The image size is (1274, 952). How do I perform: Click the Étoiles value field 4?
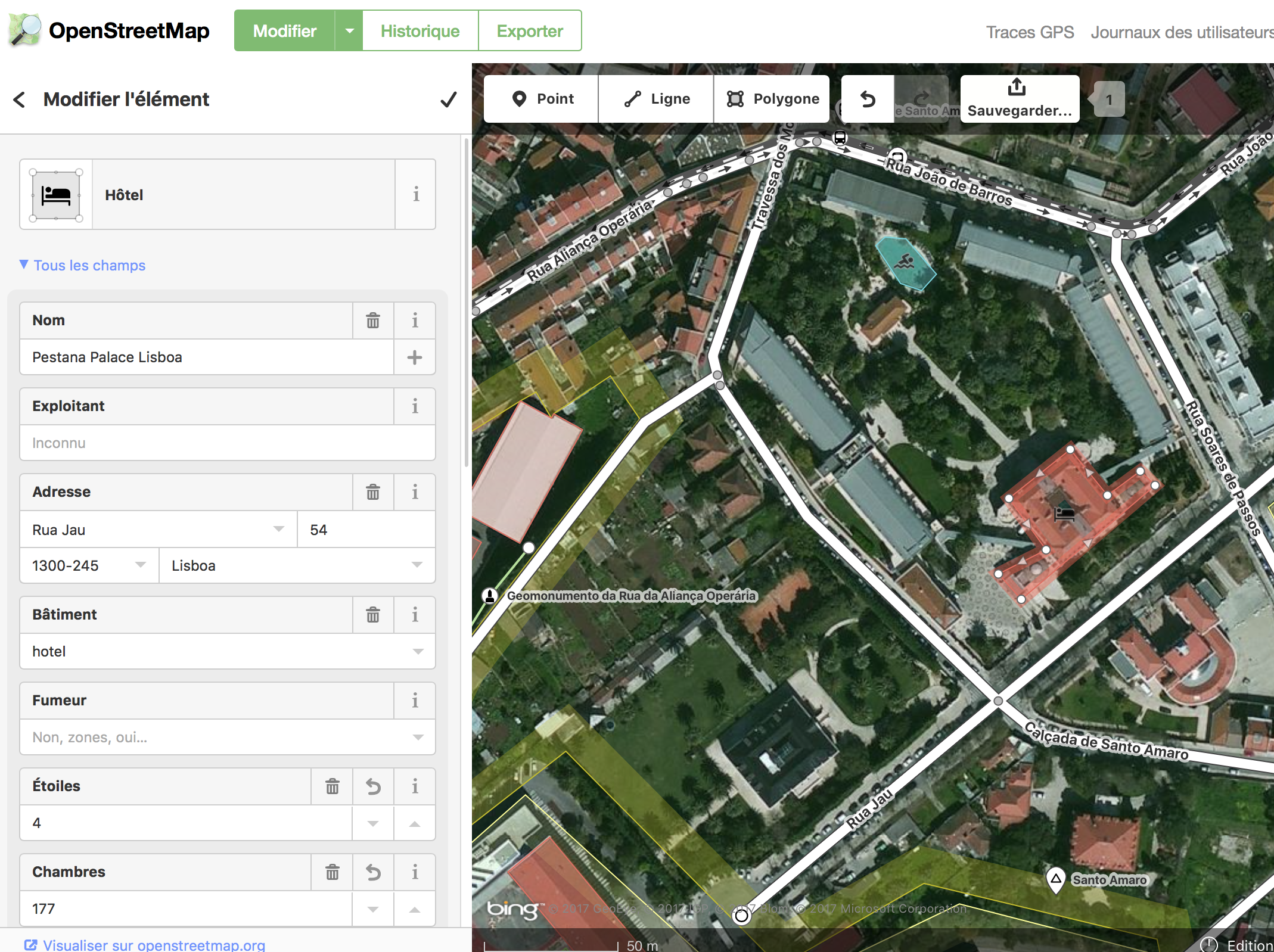tap(186, 823)
